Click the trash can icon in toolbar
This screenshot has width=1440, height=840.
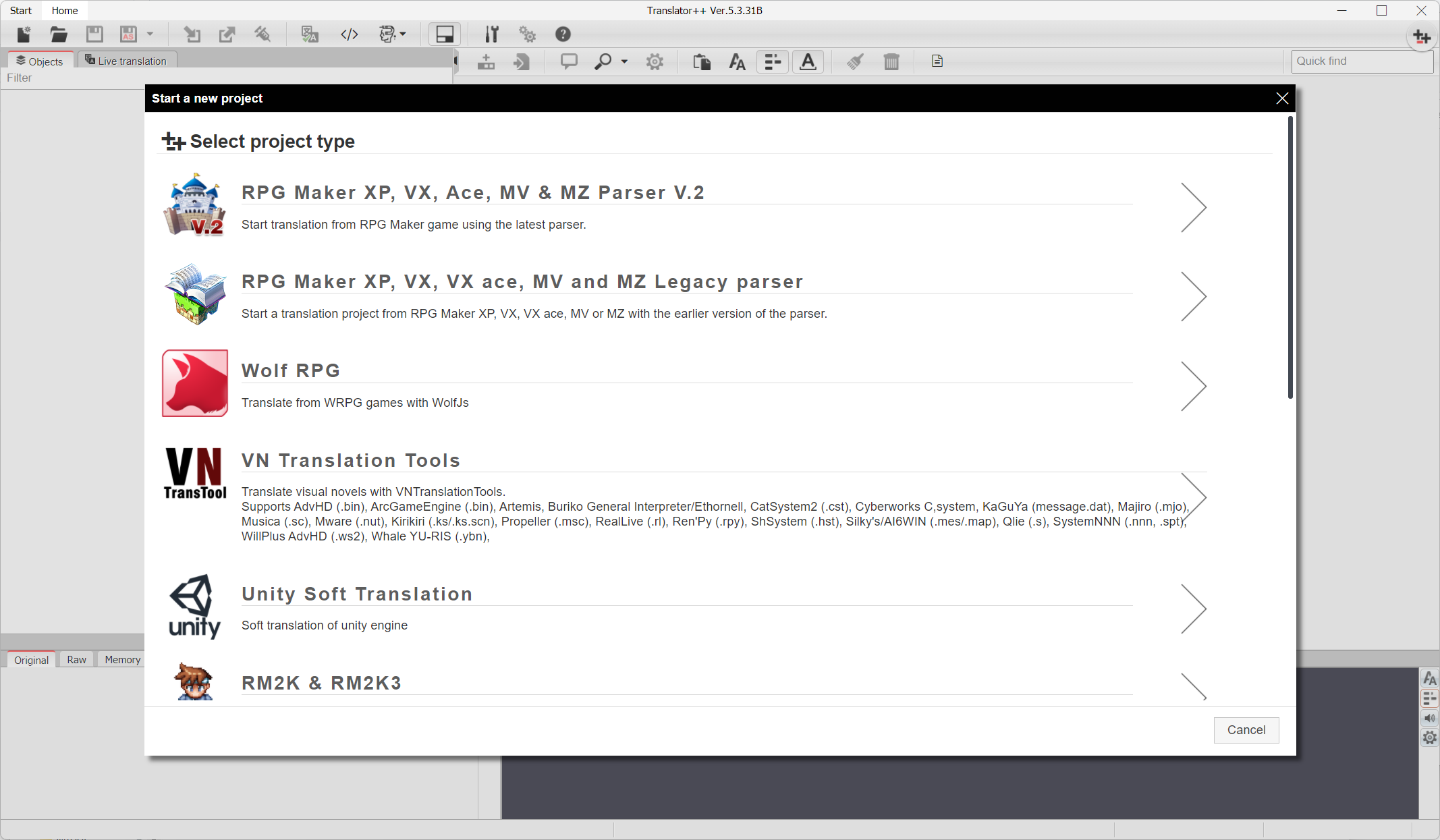click(x=891, y=62)
